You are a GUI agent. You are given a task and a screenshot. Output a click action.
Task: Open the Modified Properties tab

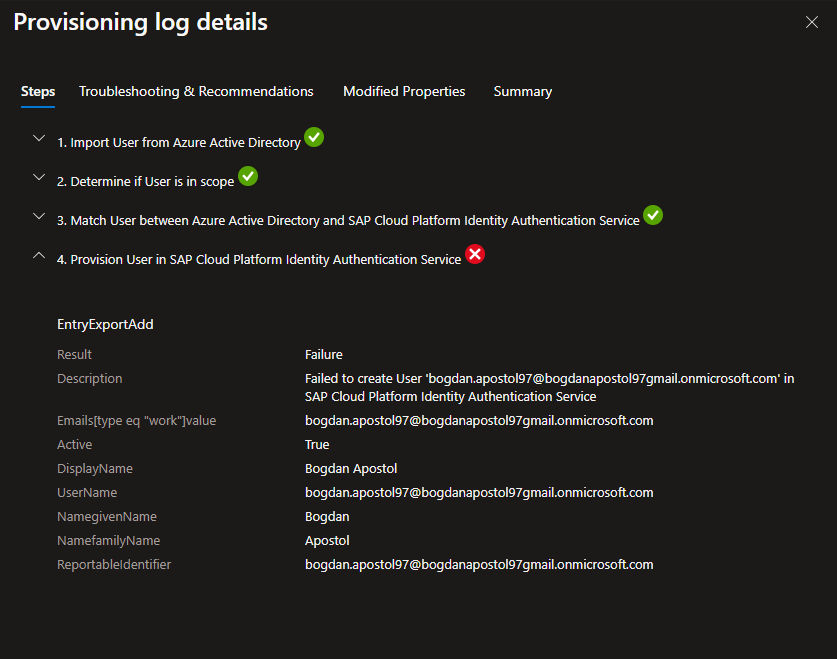click(x=404, y=91)
